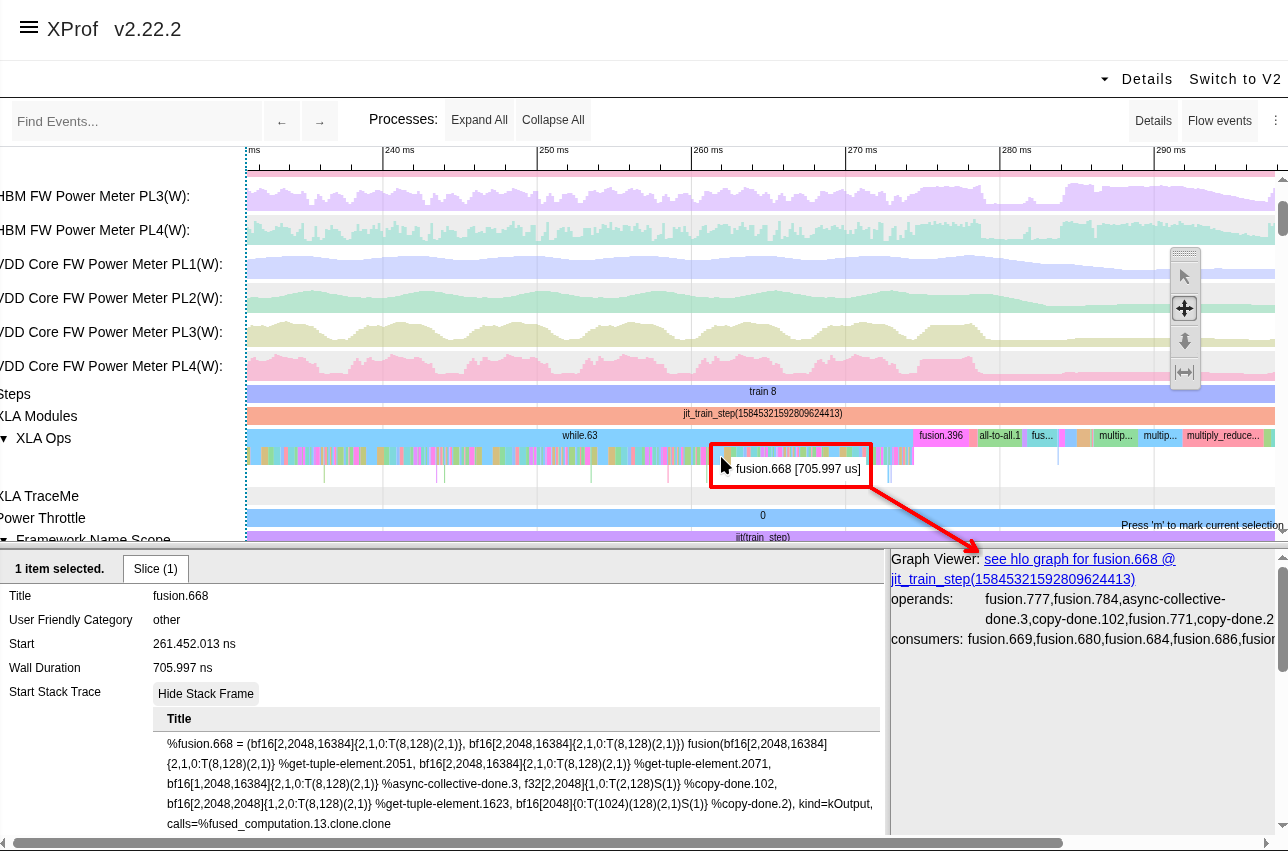1288x851 pixels.
Task: Select the jit(train_step) name scope slice
Action: pyautogui.click(x=761, y=537)
